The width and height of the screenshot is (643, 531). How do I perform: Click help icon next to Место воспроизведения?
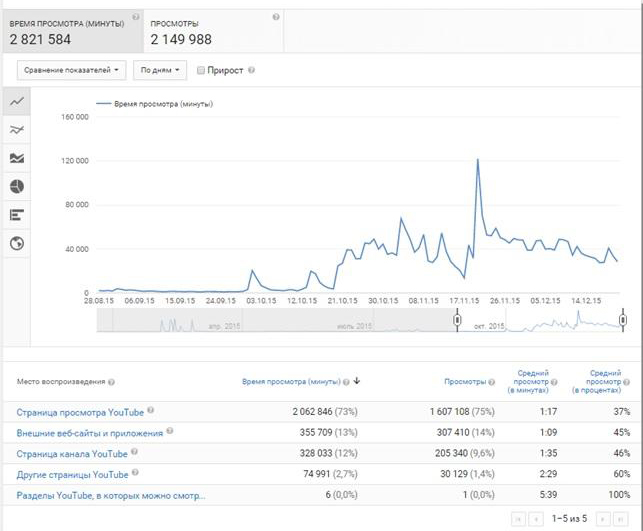pyautogui.click(x=111, y=382)
